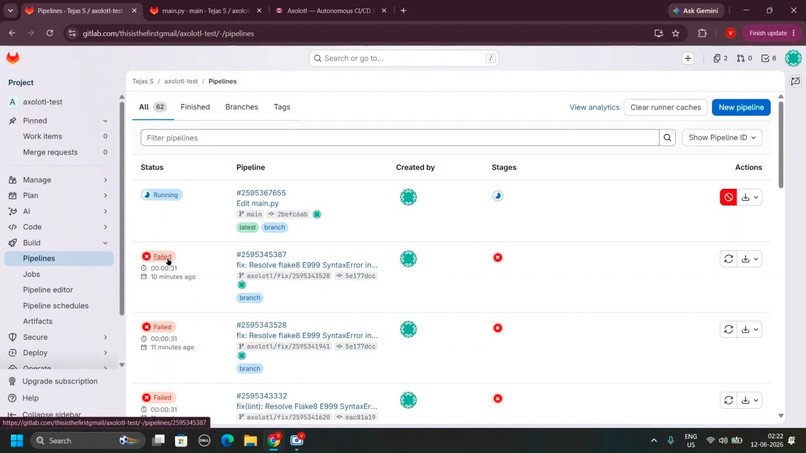
Task: Open artifacts download dropdown for pipeline #2595367655
Action: click(750, 197)
